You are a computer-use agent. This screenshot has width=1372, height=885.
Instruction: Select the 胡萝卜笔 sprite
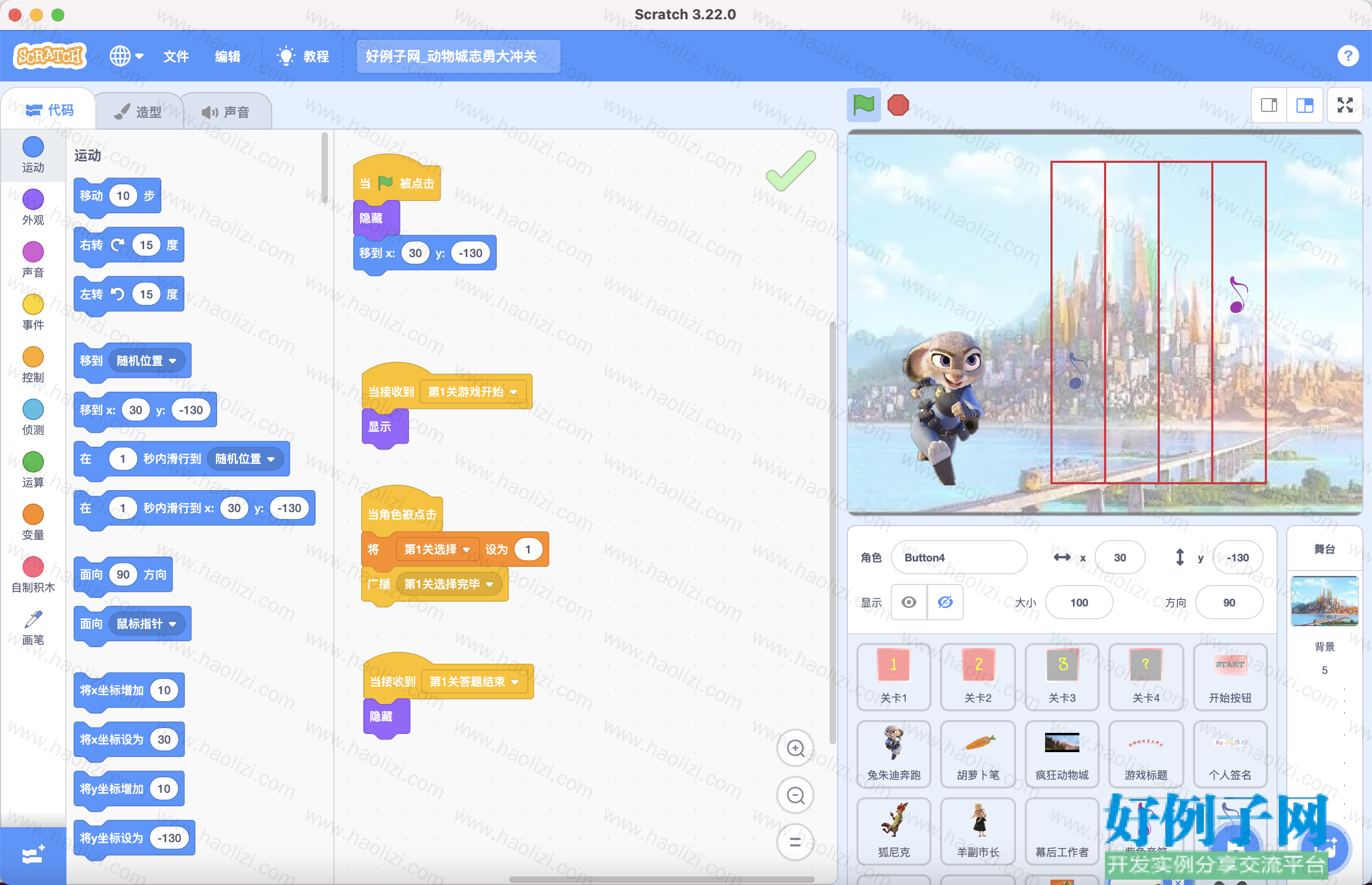point(978,753)
